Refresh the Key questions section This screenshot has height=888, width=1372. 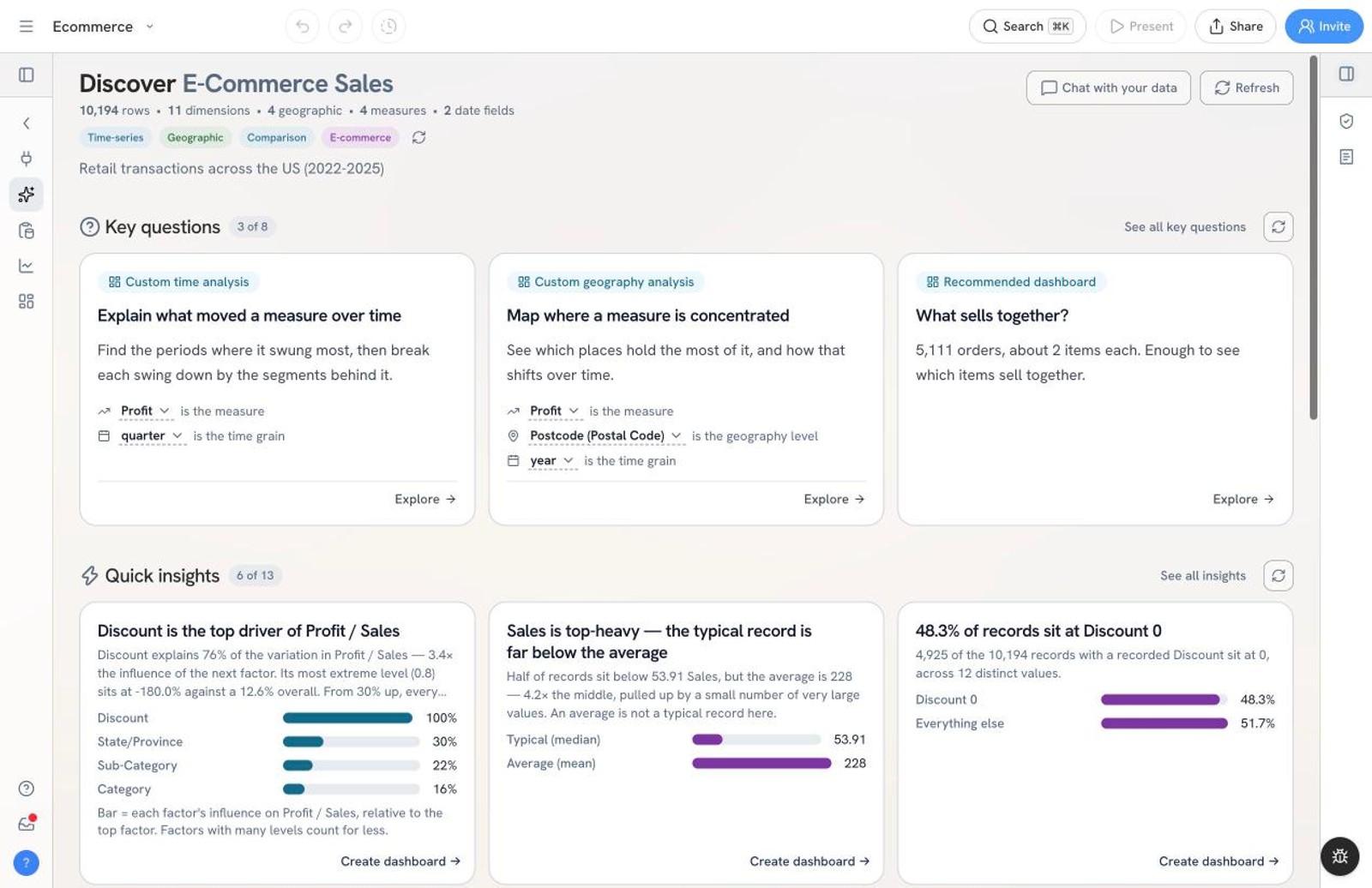tap(1278, 227)
